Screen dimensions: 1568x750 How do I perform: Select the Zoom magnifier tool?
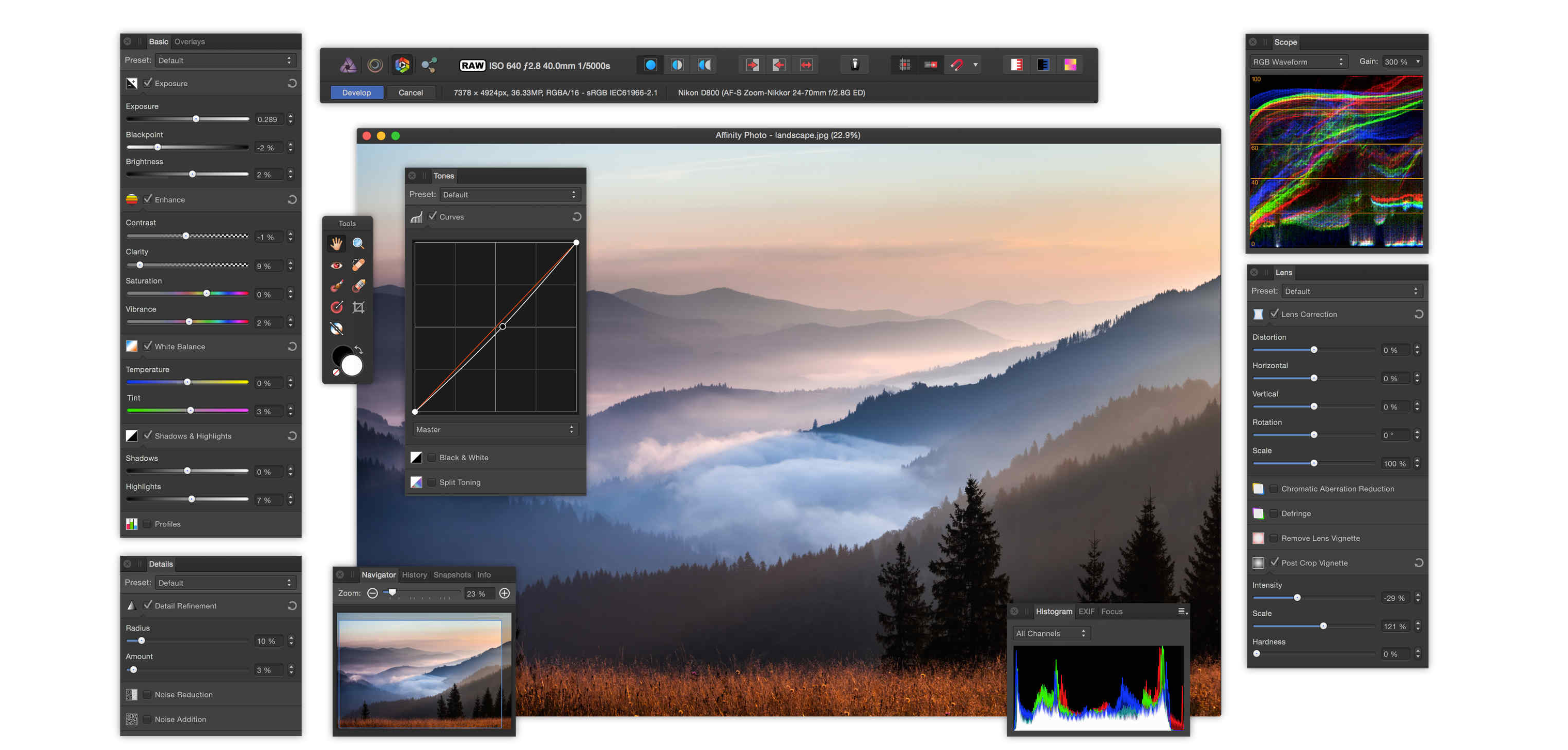pos(358,243)
